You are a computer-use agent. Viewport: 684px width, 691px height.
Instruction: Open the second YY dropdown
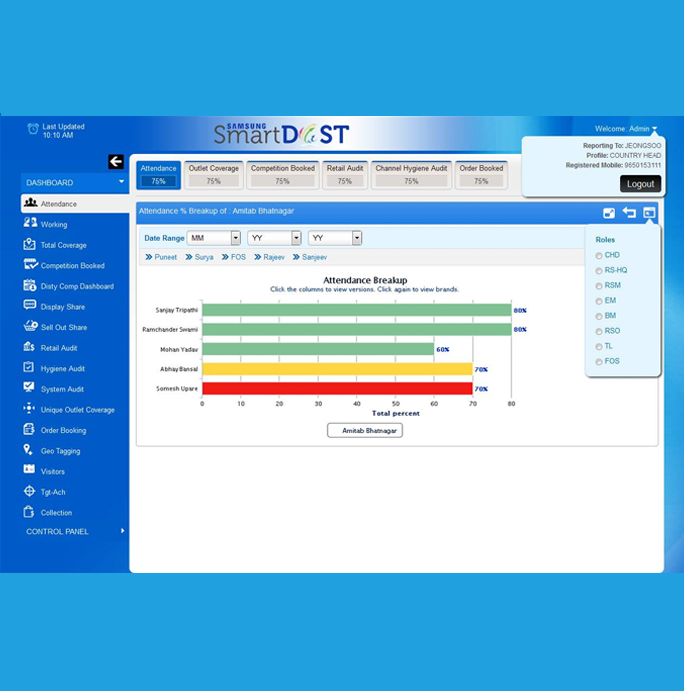click(335, 238)
